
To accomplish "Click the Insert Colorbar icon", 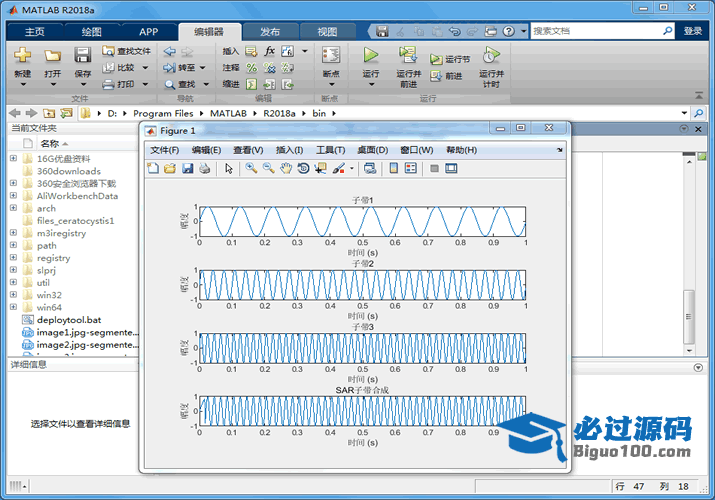I will [x=394, y=168].
